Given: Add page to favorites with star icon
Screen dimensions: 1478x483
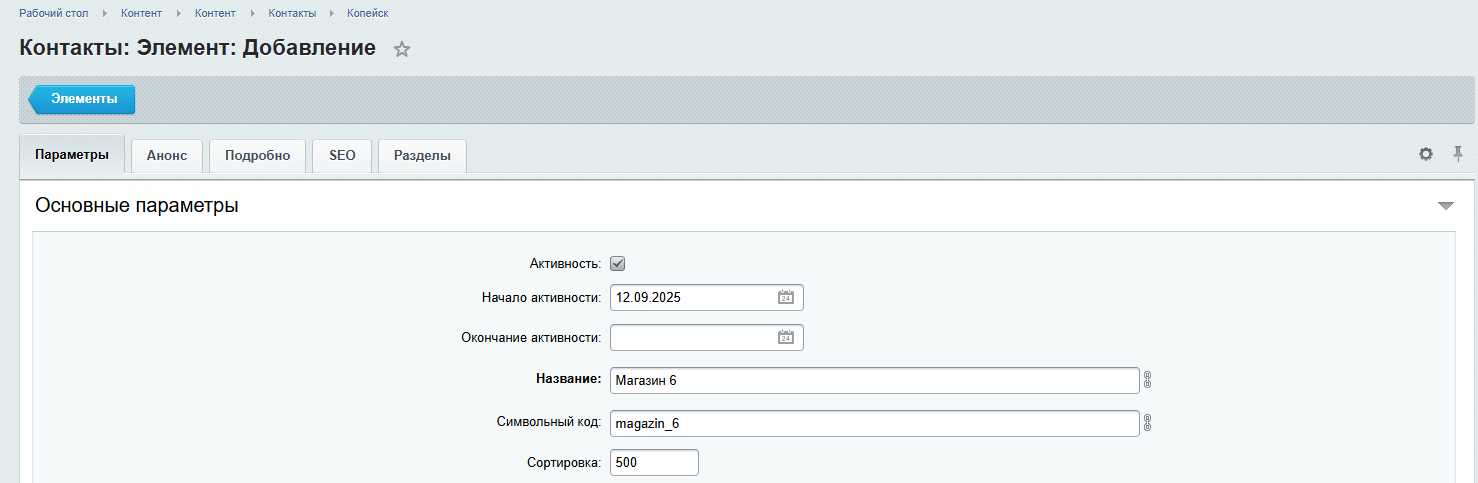Looking at the screenshot, I should [x=402, y=49].
